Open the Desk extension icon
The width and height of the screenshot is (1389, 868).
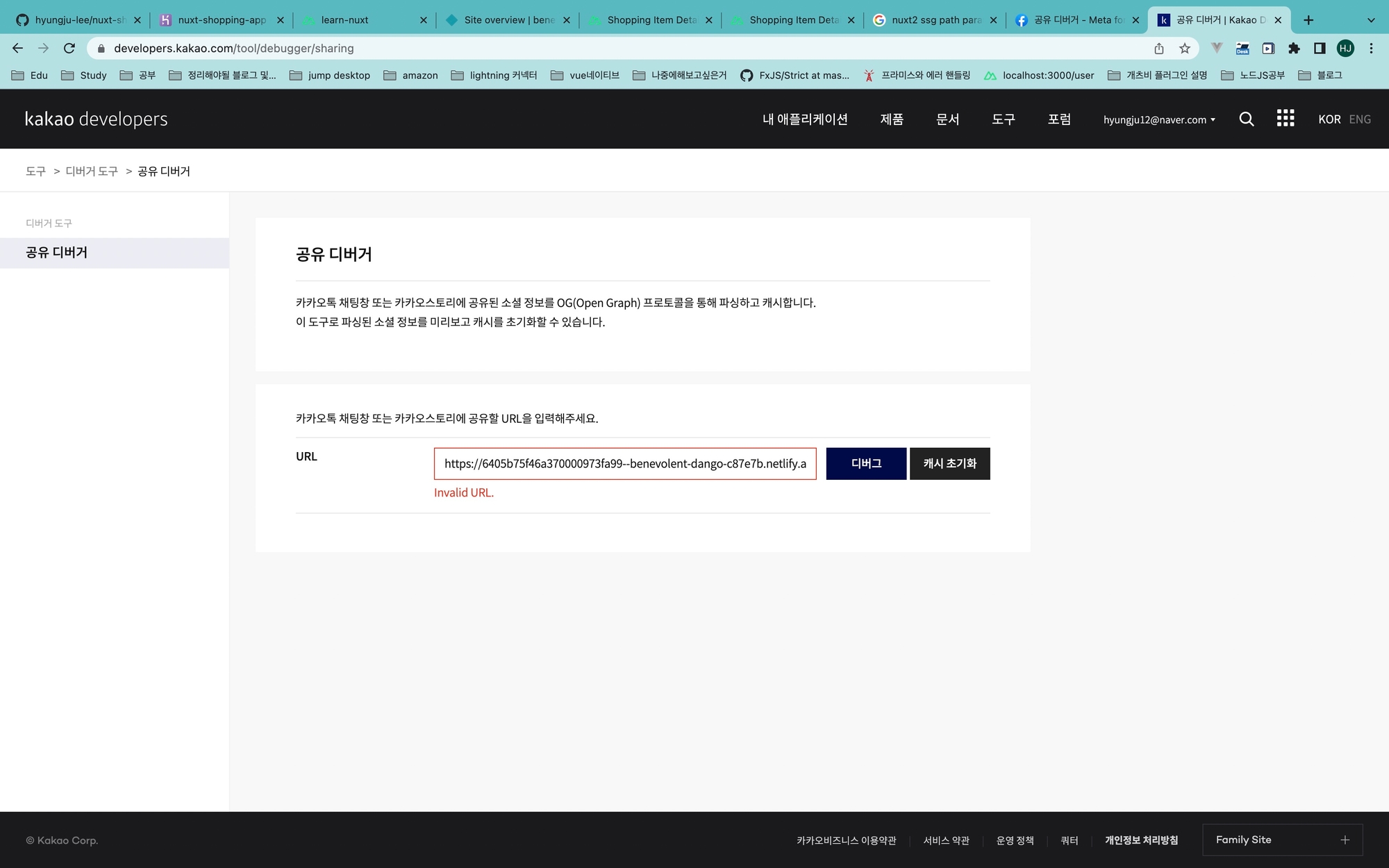pos(1242,48)
